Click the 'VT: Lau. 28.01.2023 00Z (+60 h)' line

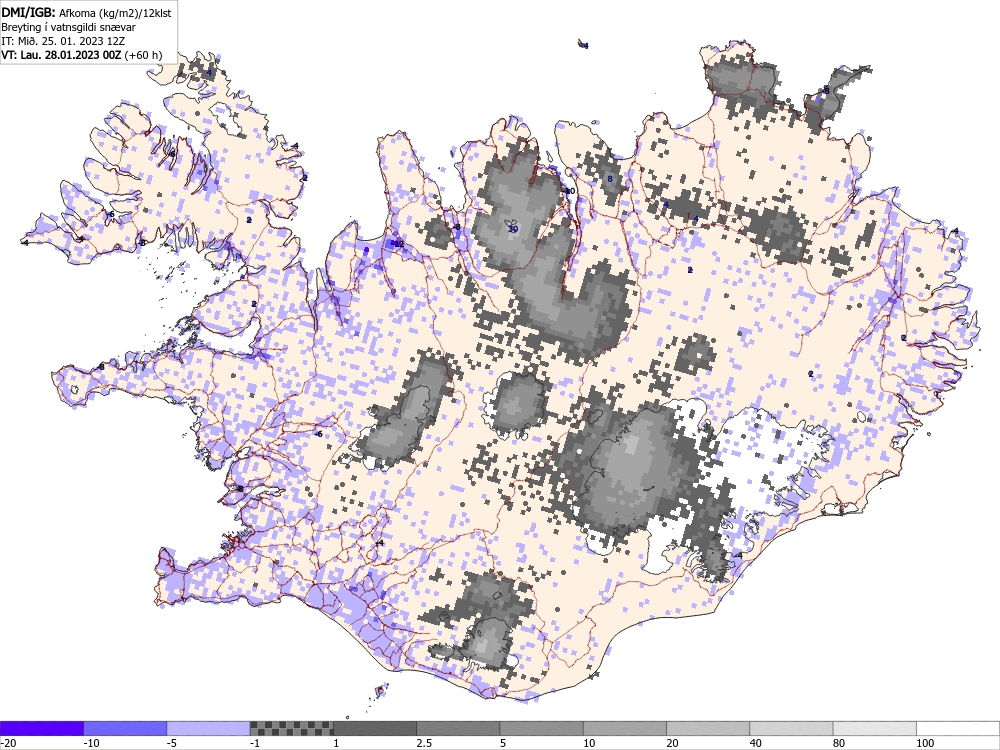(82, 55)
